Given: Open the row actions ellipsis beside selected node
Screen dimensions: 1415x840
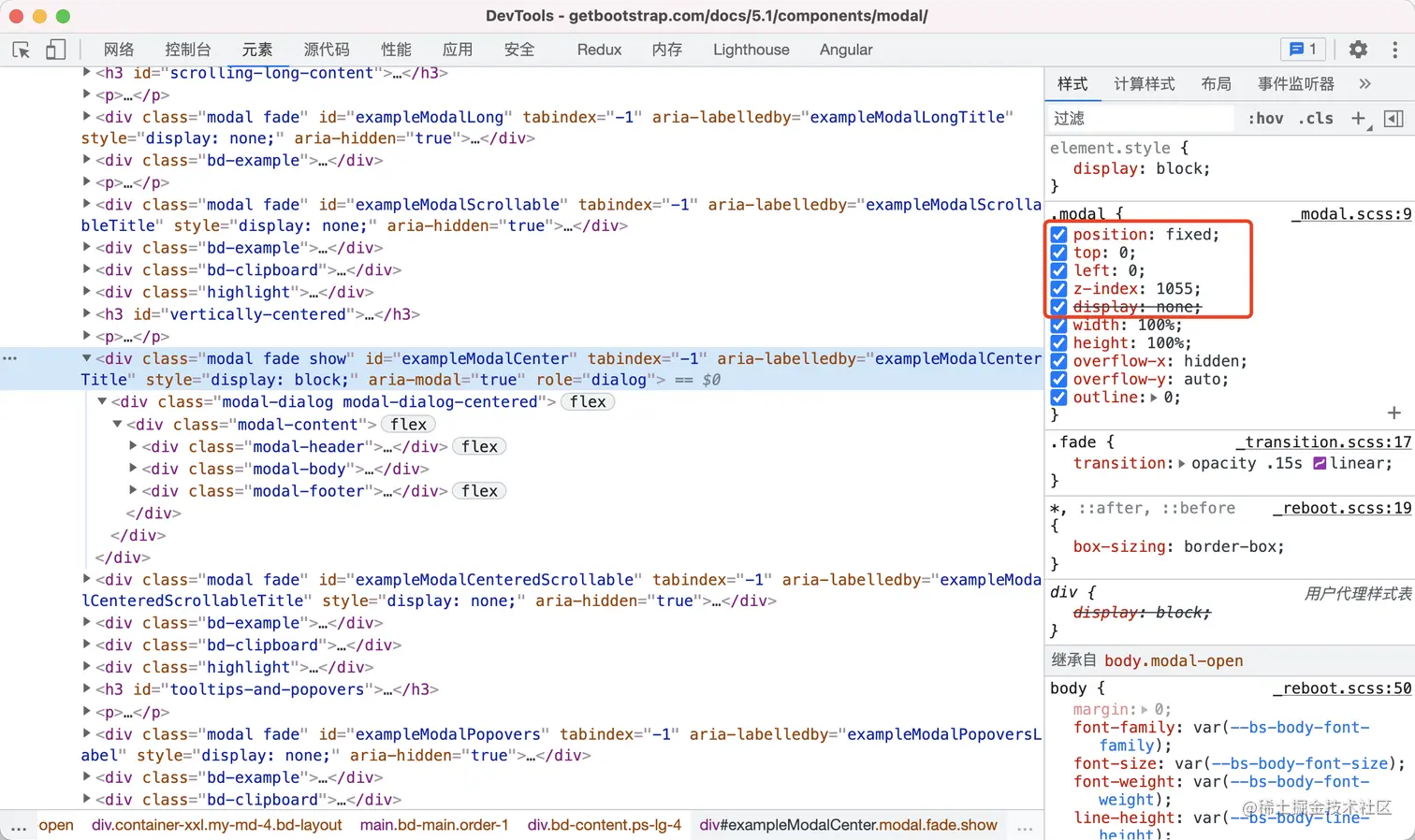Looking at the screenshot, I should pos(10,358).
